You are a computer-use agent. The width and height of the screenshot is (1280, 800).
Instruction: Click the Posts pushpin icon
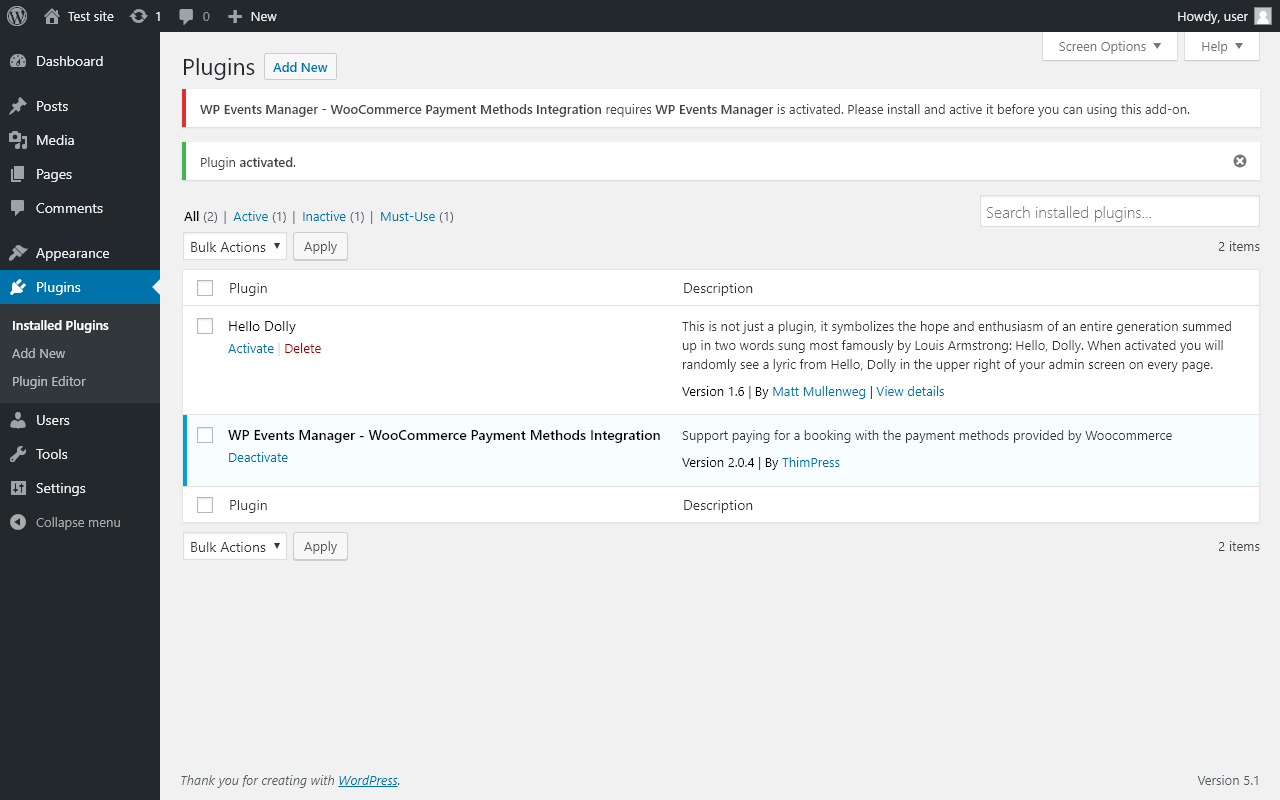pyautogui.click(x=18, y=106)
